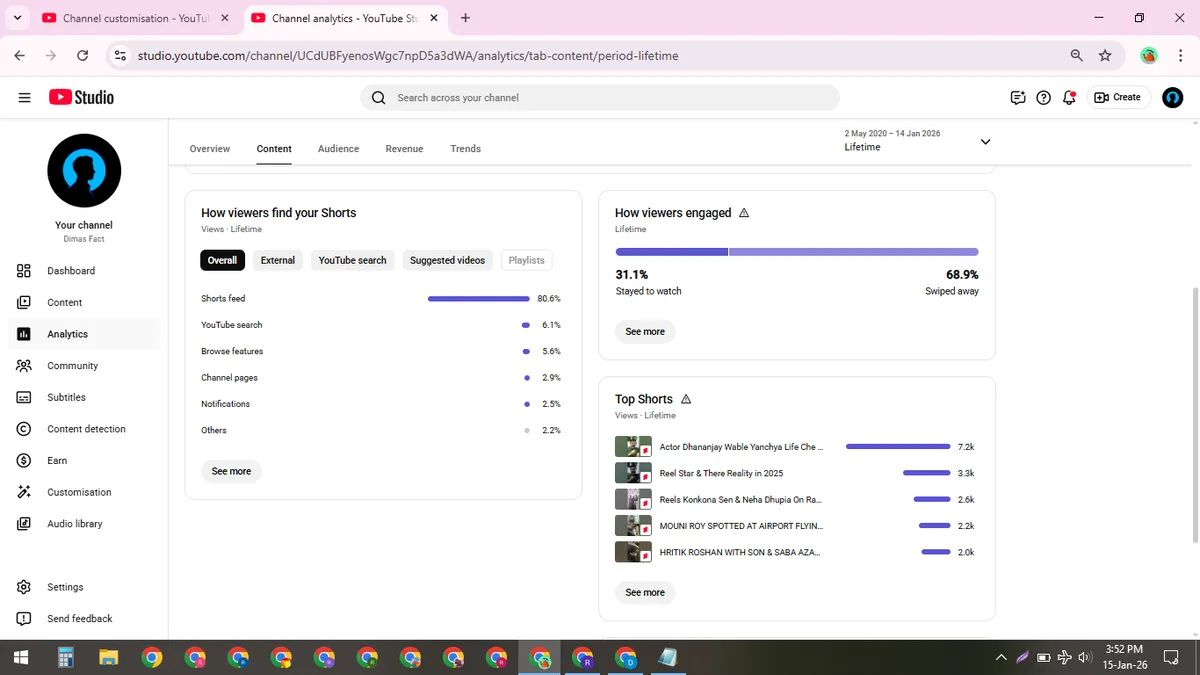Open Actor Dhananjay Wable Short thumbnail
Screen dimensions: 1200x675
coord(633,447)
